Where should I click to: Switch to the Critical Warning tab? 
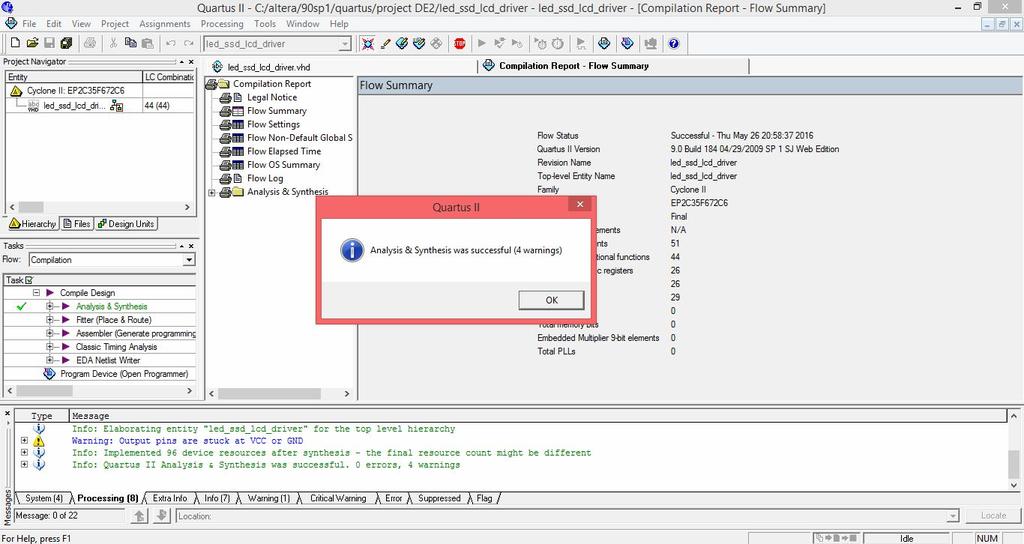[x=338, y=498]
